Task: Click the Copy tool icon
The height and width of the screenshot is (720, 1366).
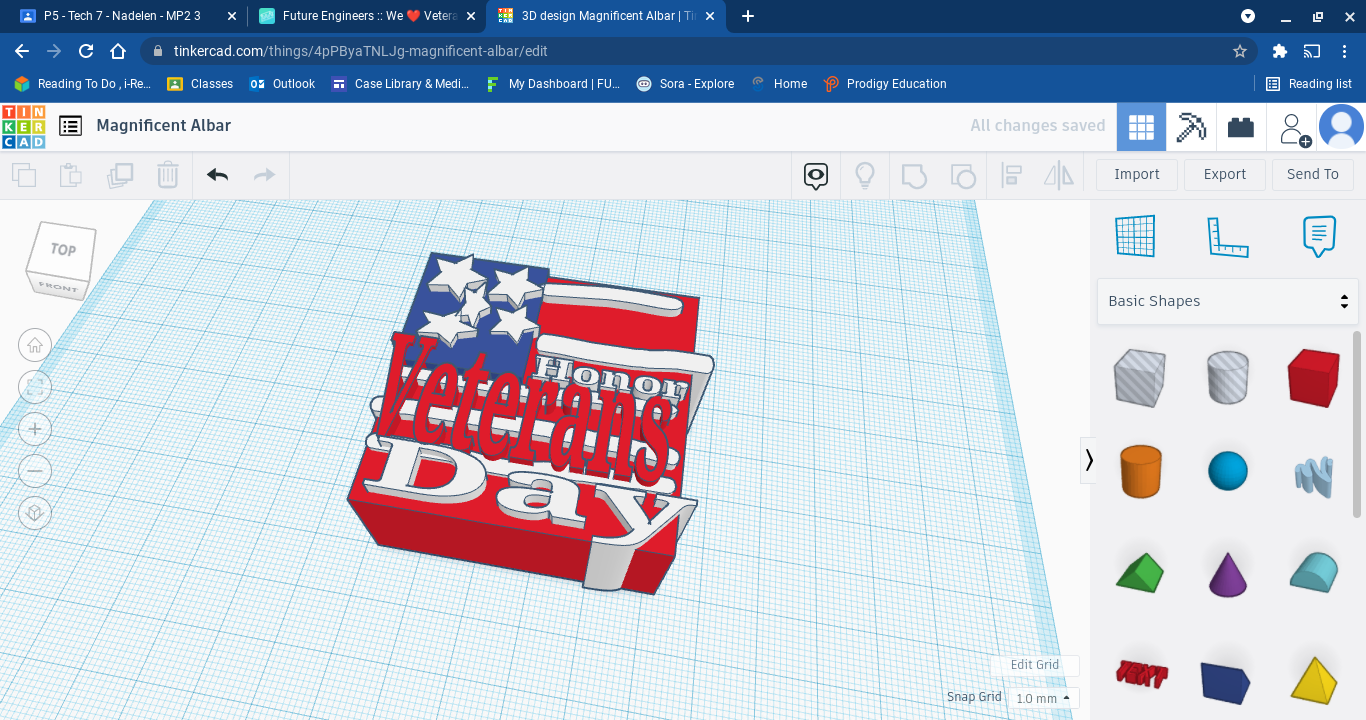Action: point(24,175)
